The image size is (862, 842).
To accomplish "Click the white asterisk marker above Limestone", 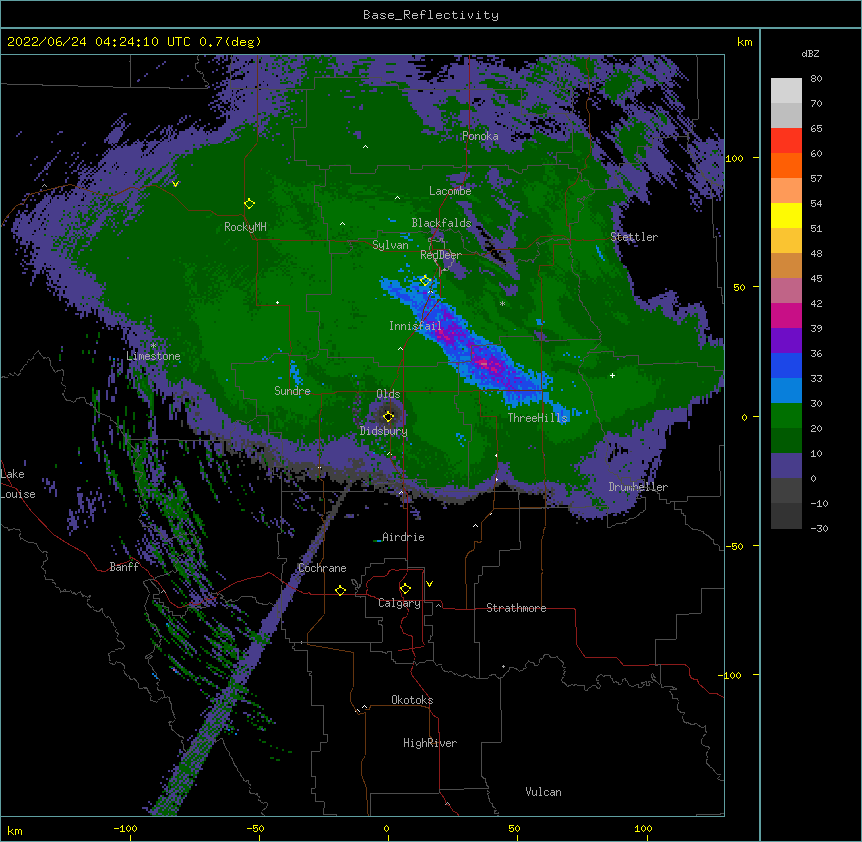I will coord(153,346).
